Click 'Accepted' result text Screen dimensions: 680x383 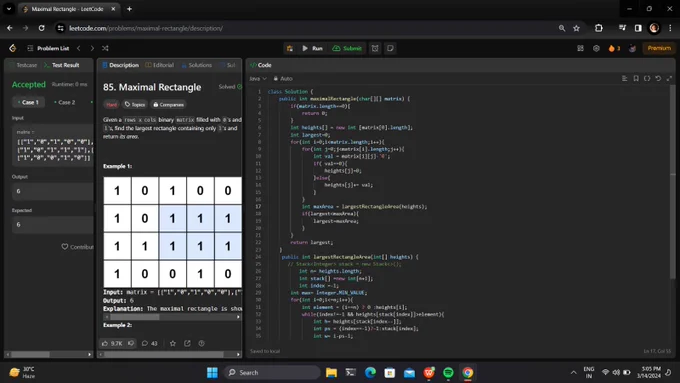(29, 85)
